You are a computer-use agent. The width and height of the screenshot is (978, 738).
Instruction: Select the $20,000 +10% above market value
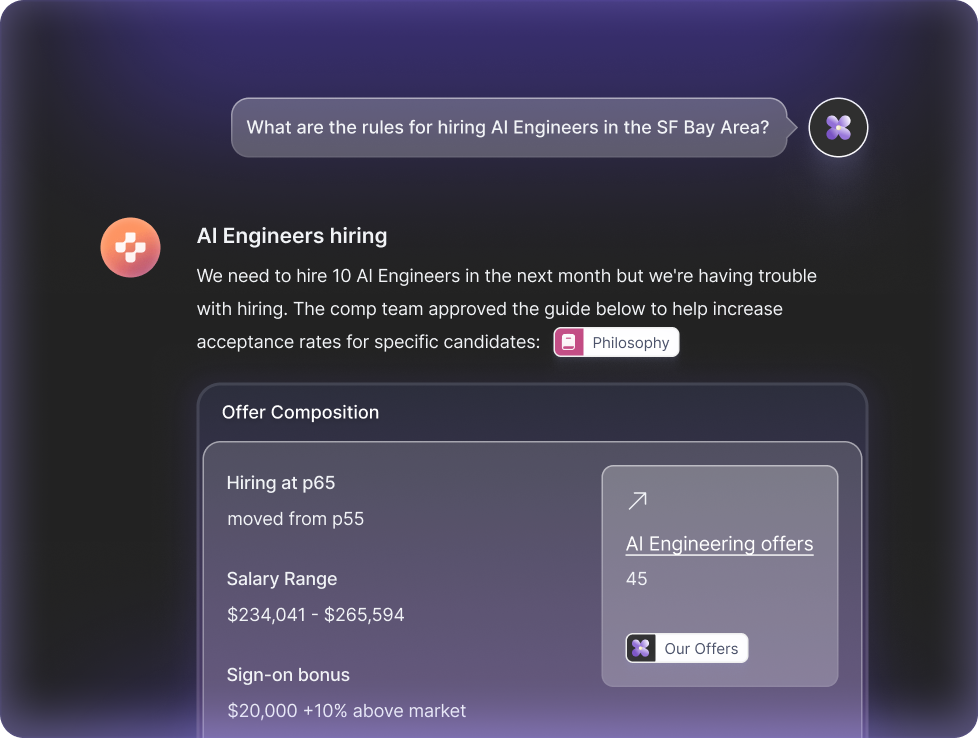point(347,711)
